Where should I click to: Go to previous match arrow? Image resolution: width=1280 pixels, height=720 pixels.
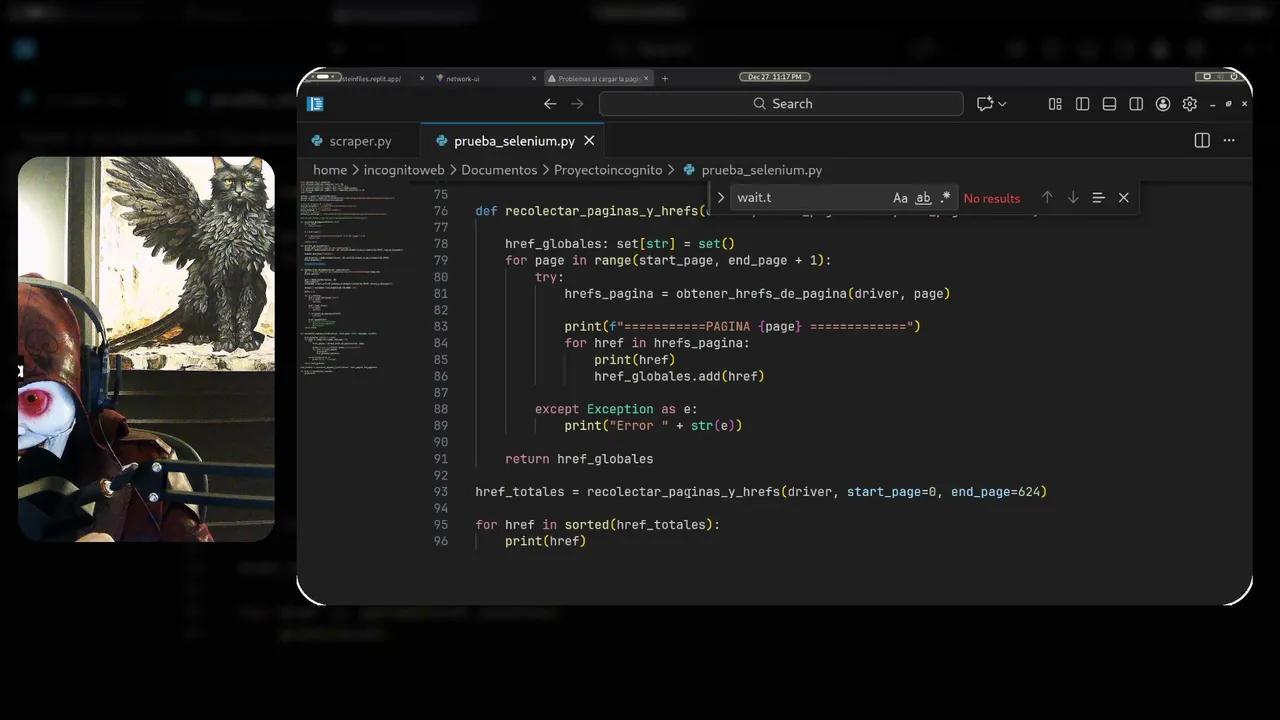1047,198
